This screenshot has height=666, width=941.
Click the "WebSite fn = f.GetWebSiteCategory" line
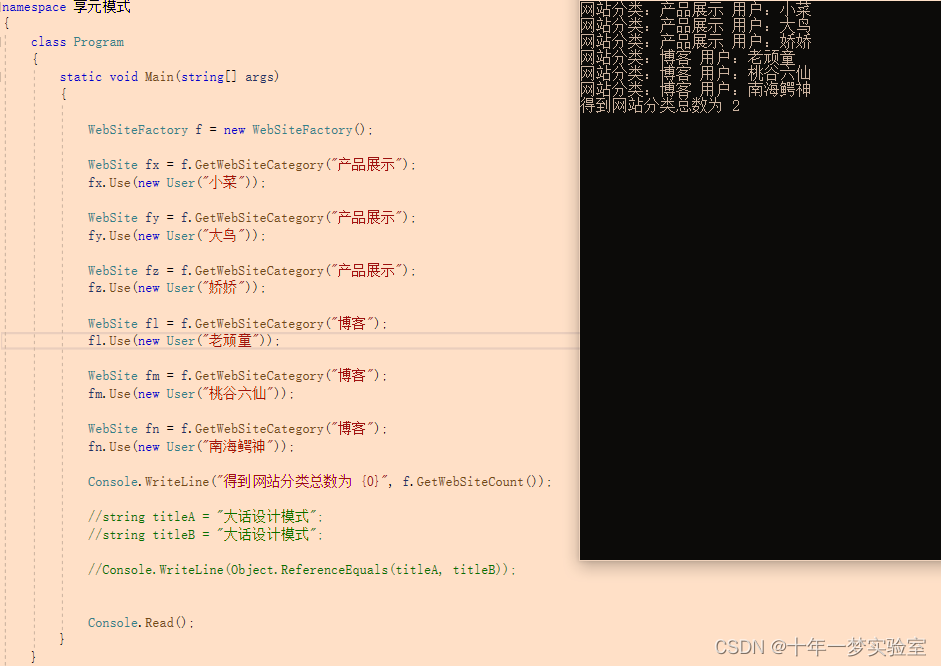(x=238, y=428)
